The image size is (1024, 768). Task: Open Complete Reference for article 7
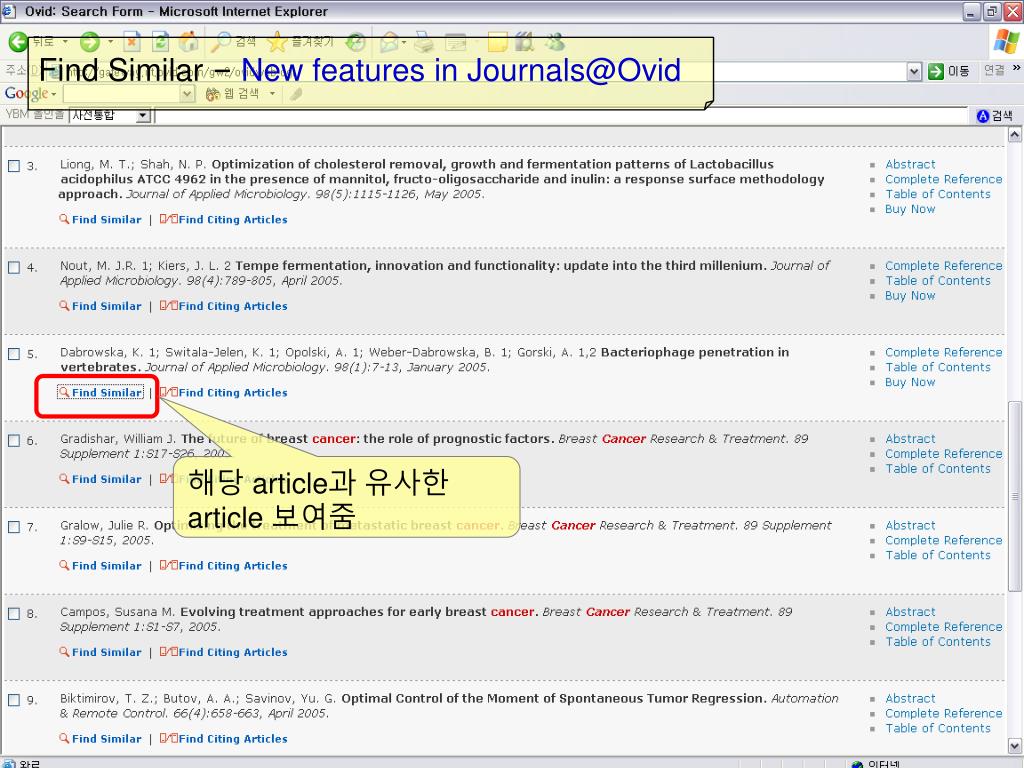pos(943,540)
